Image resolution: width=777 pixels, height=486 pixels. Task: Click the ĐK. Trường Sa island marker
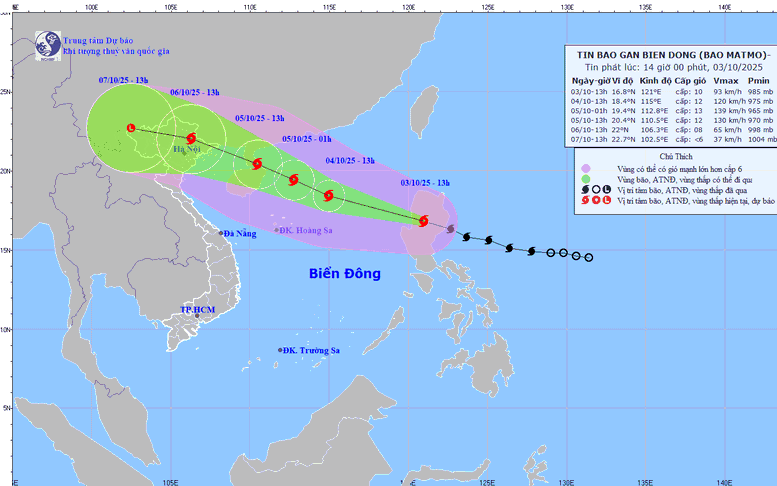tap(280, 350)
